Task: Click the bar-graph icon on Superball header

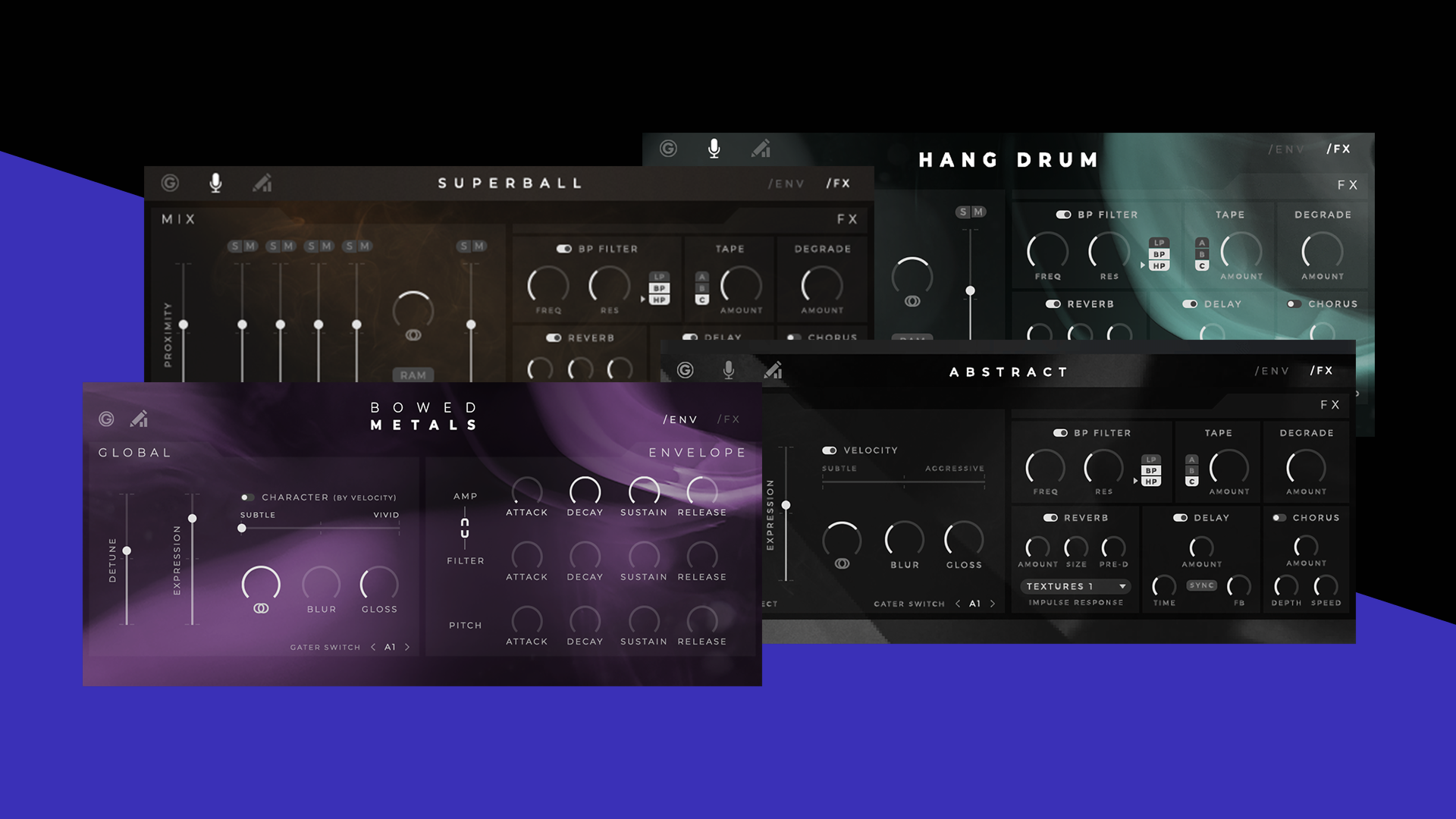Action: (x=263, y=183)
